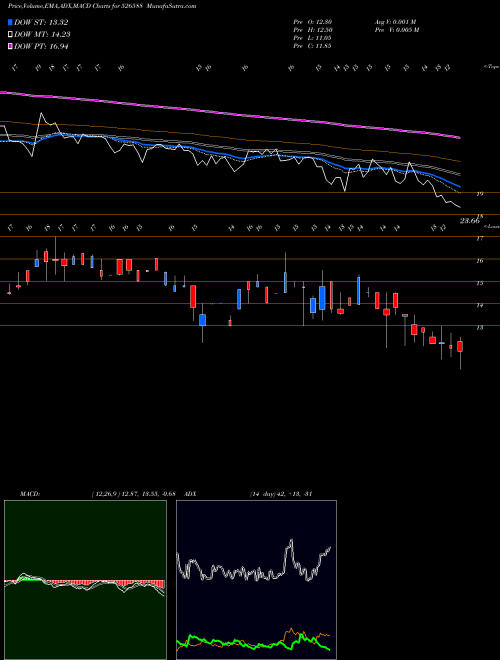Click the magenta DOW PT legend swatch
This screenshot has width=500, height=660.
(x=10, y=46)
